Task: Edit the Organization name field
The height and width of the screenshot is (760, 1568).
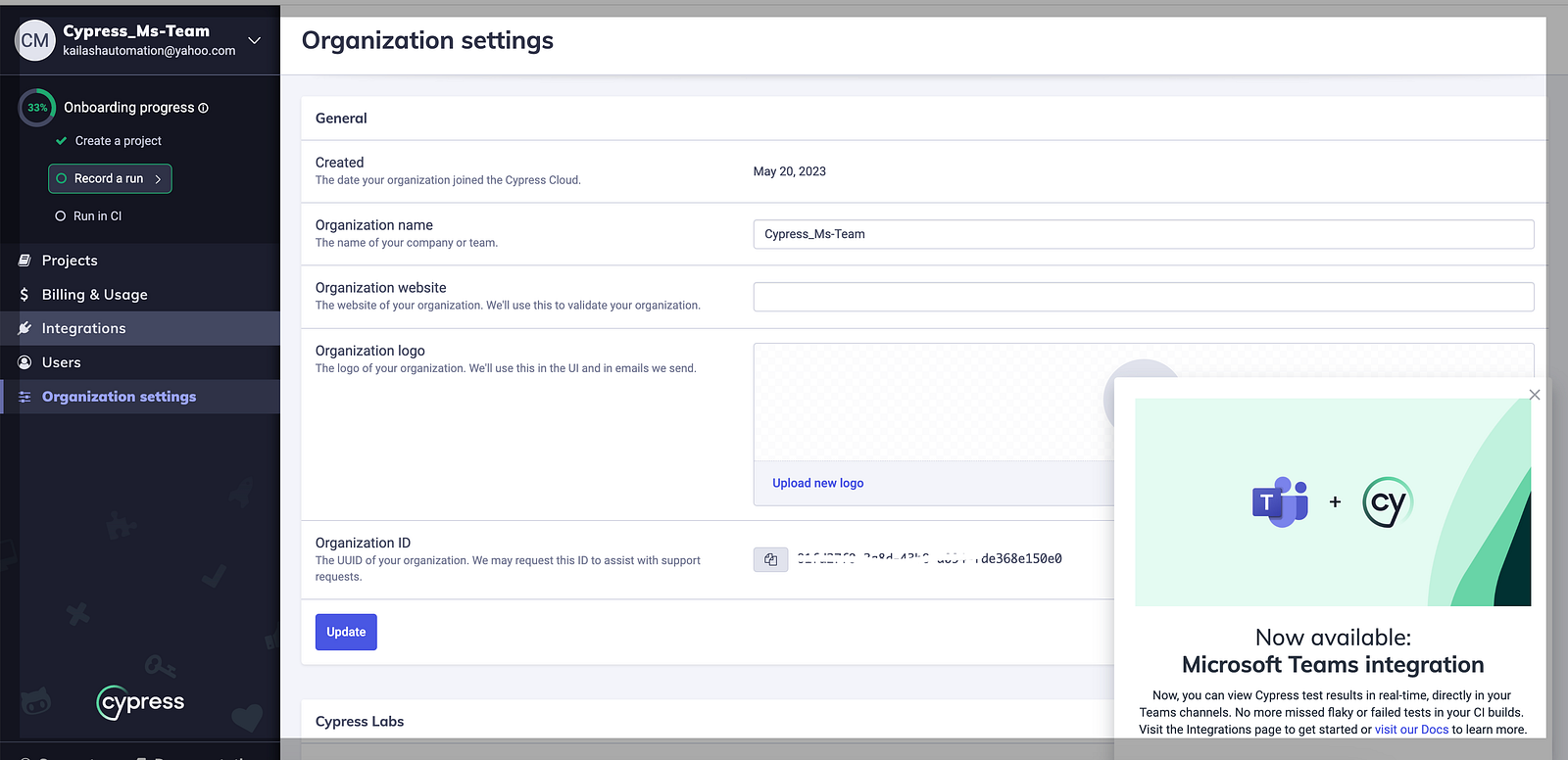Action: pyautogui.click(x=1143, y=234)
